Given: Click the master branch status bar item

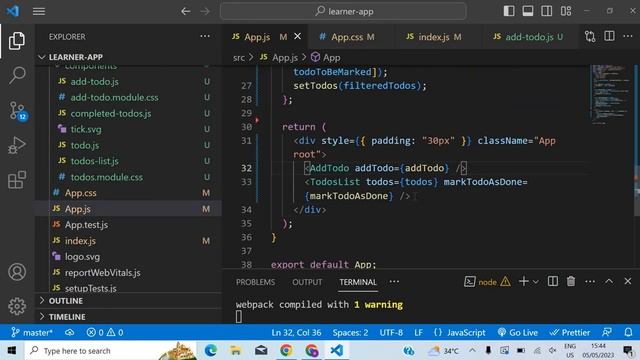Looking at the screenshot, I should [31, 333].
